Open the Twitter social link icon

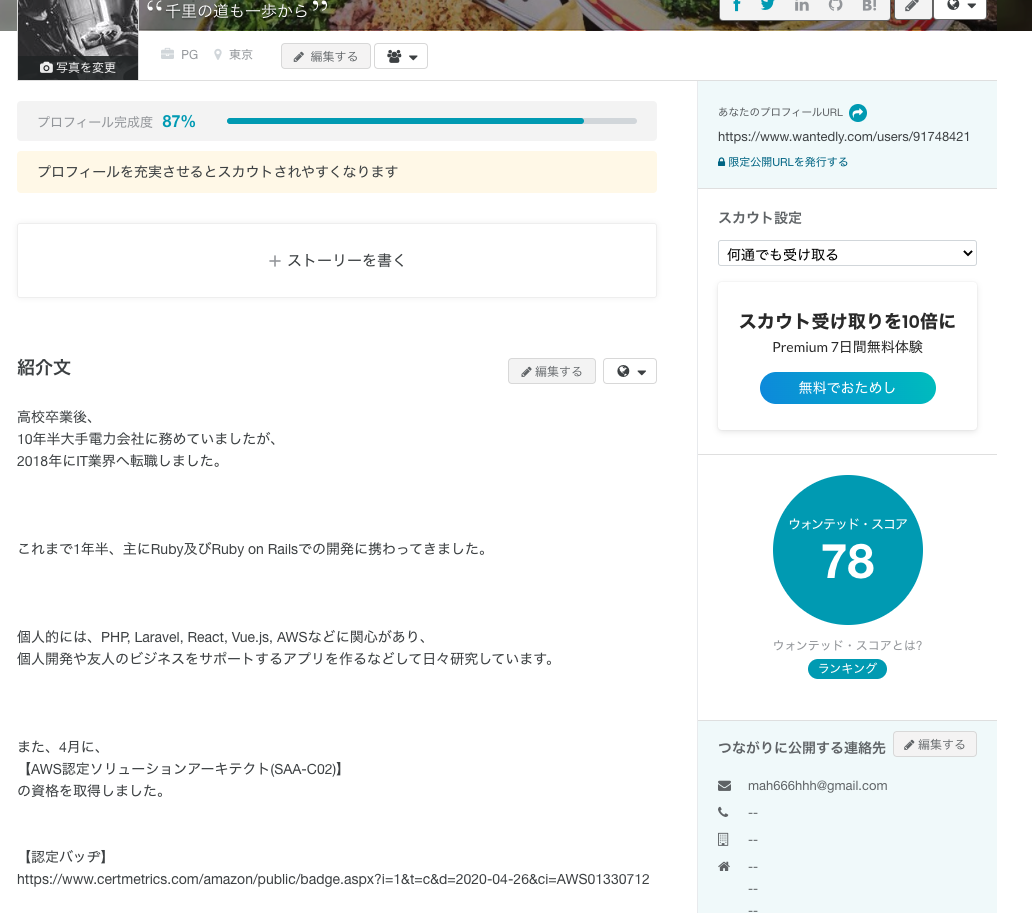(768, 6)
